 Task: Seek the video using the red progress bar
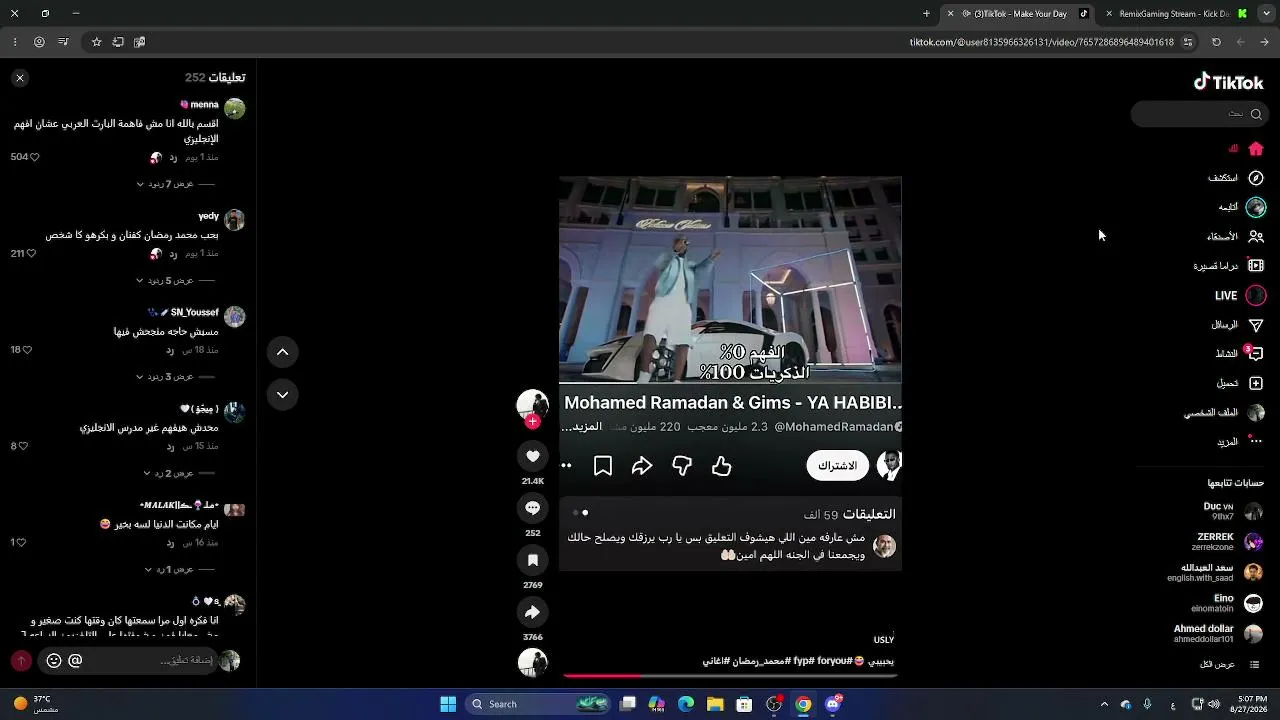point(730,676)
